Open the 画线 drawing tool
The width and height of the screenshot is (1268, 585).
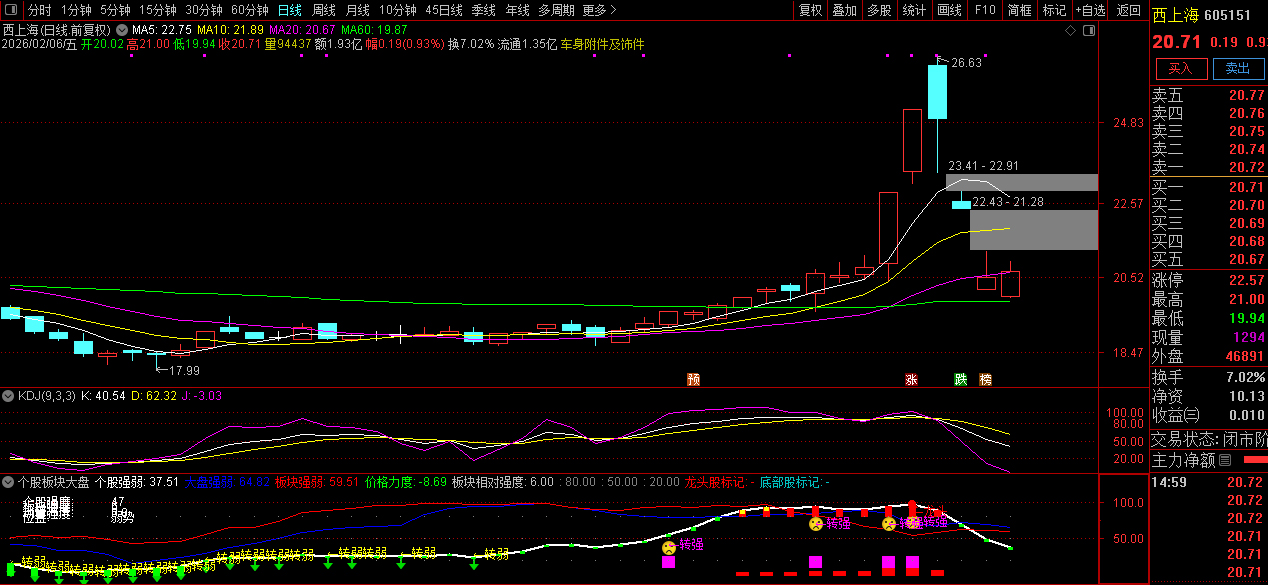(950, 10)
